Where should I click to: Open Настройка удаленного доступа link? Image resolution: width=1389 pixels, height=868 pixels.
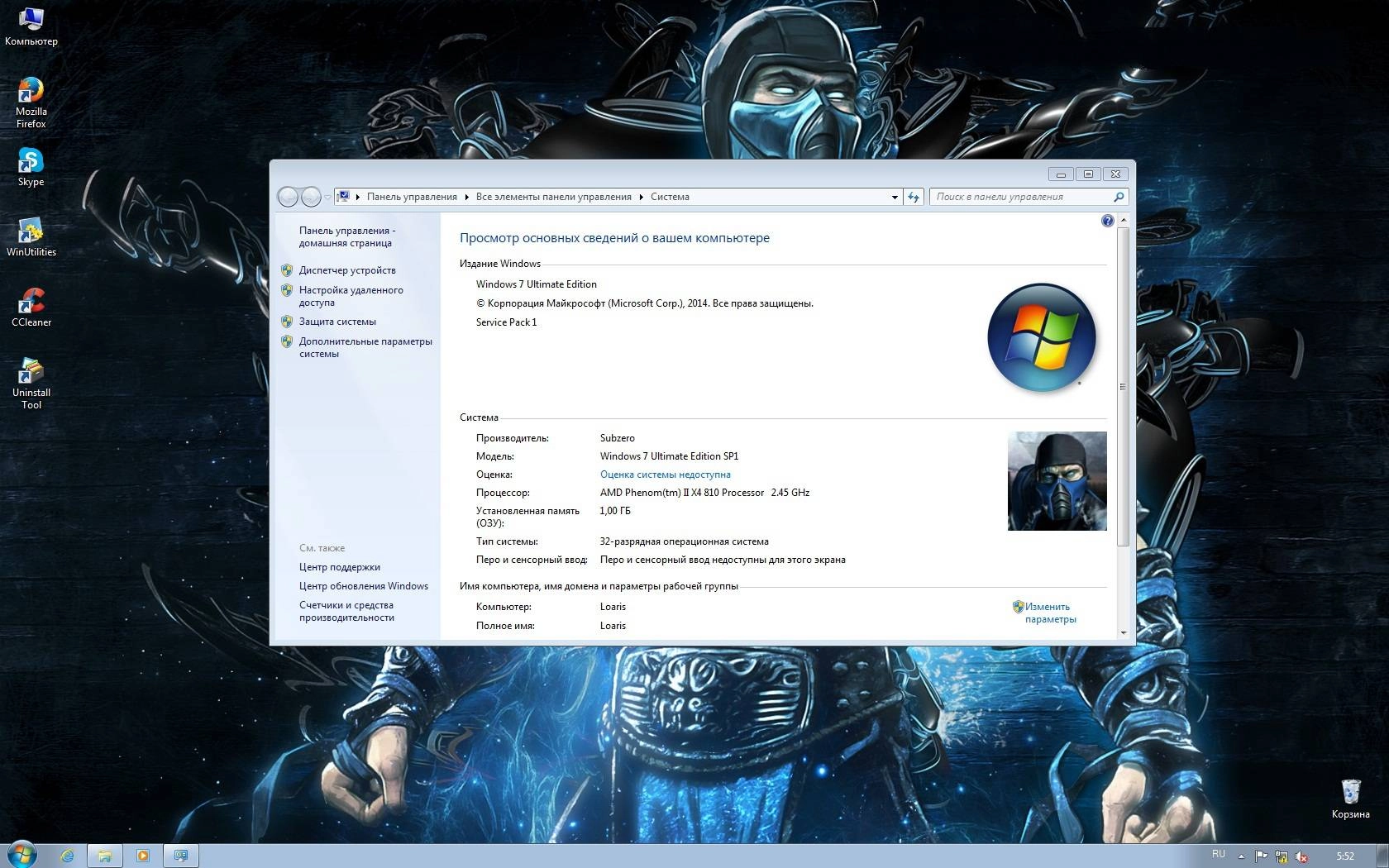point(351,296)
